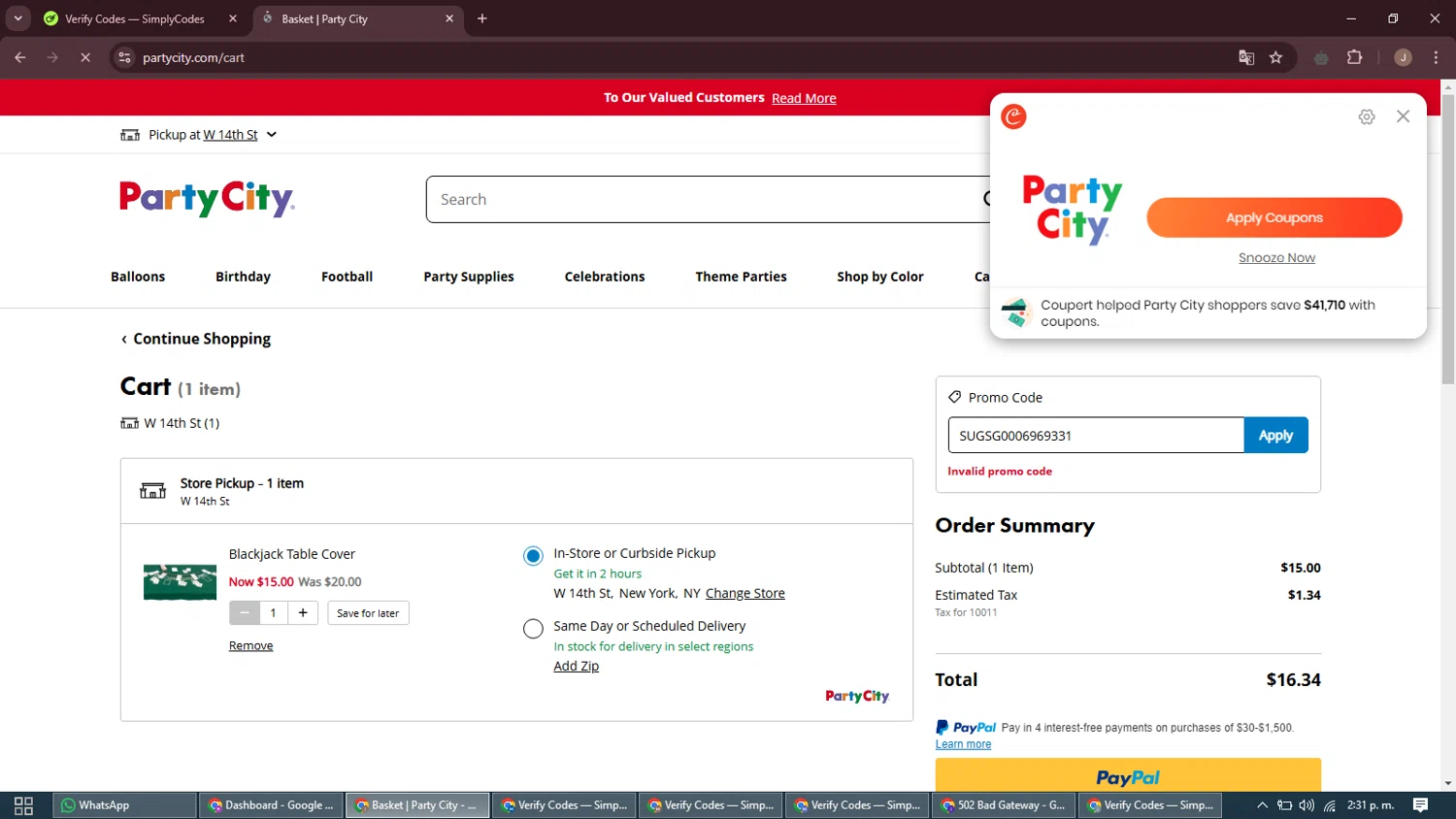This screenshot has height=819, width=1456.
Task: Open the Chrome three-dot menu
Action: coord(1436,58)
